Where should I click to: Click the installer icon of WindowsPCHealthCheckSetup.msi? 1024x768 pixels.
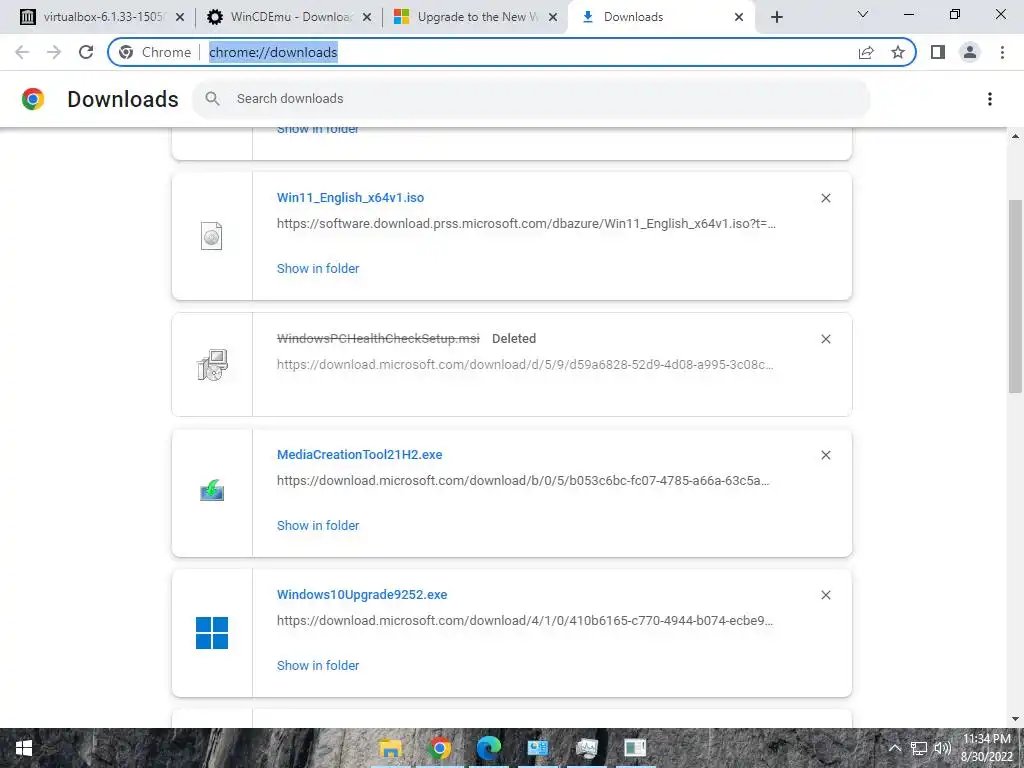click(x=212, y=365)
